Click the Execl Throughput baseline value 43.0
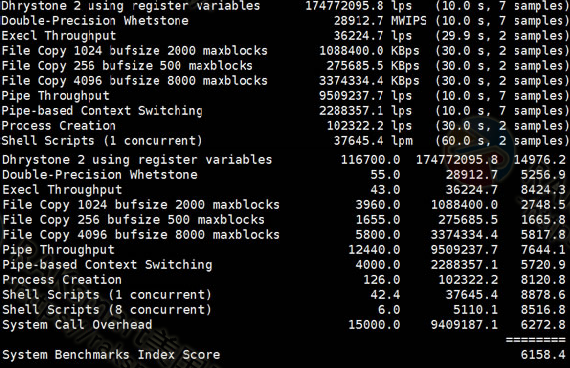This screenshot has height=368, width=570. pyautogui.click(x=385, y=189)
